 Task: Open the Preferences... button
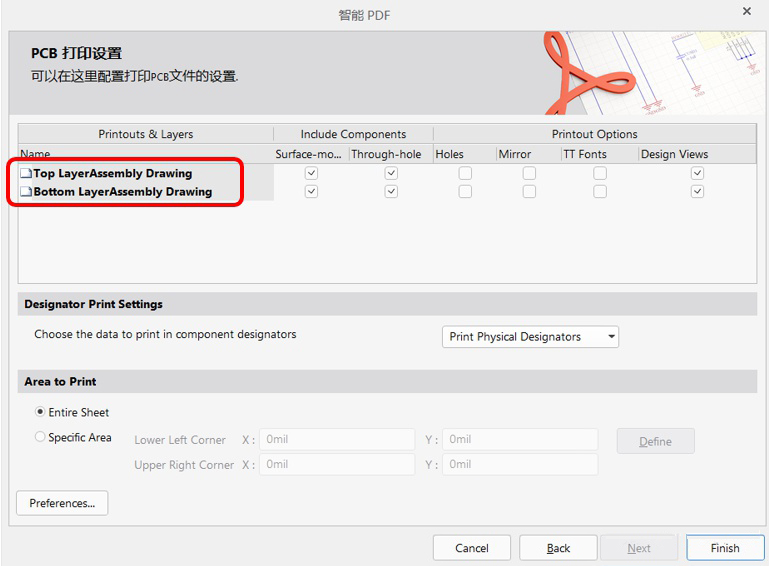(62, 503)
